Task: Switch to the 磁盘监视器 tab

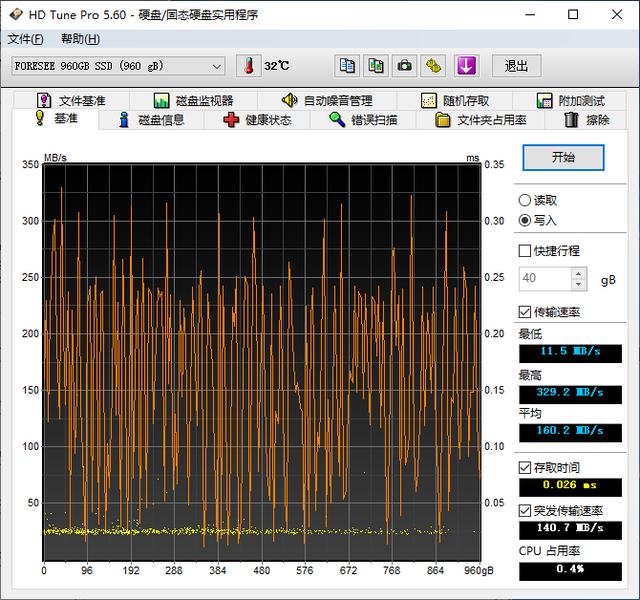Action: (193, 100)
